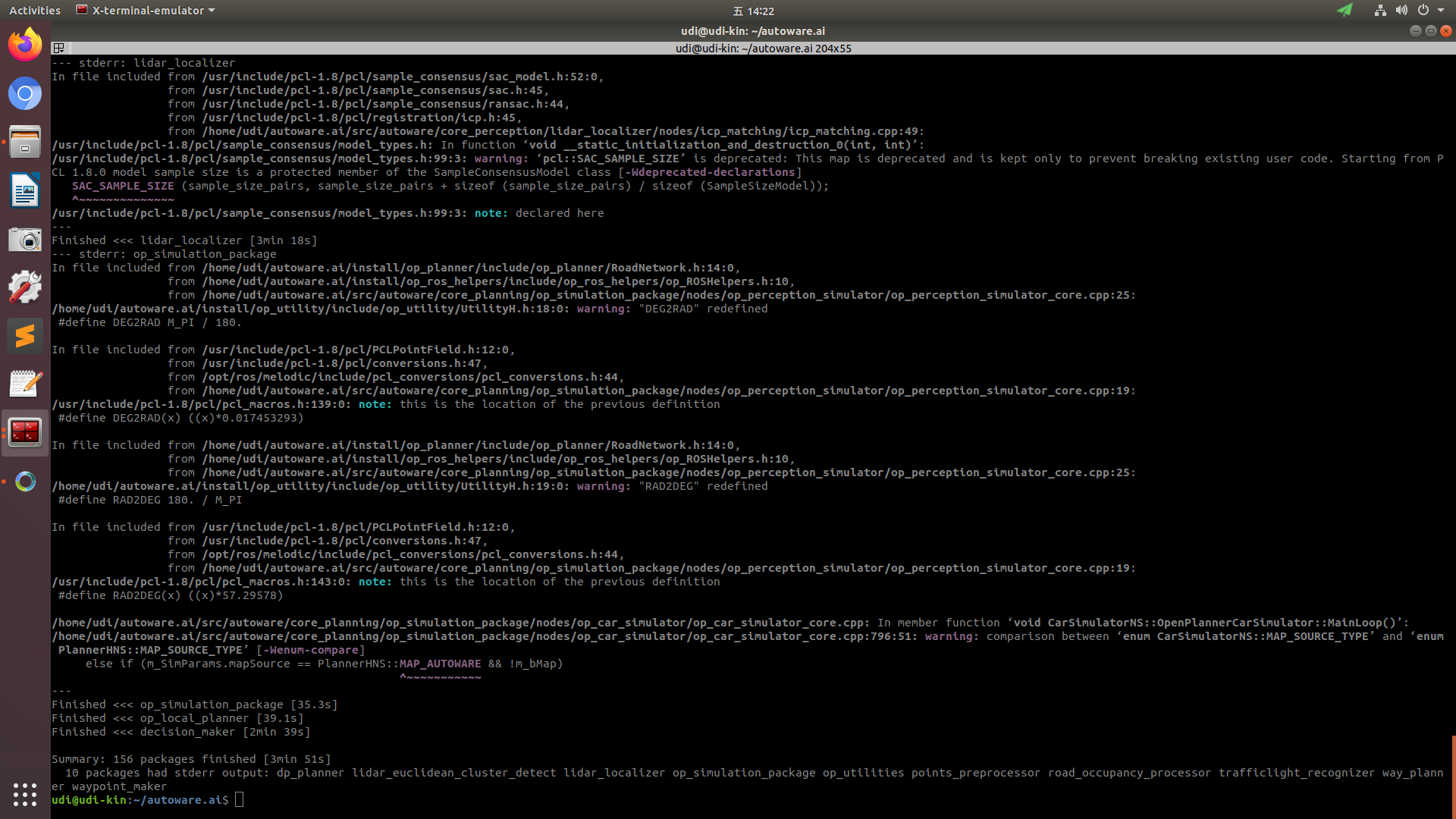
Task: Click the terminal scrollbar handle
Action: coord(1454,777)
